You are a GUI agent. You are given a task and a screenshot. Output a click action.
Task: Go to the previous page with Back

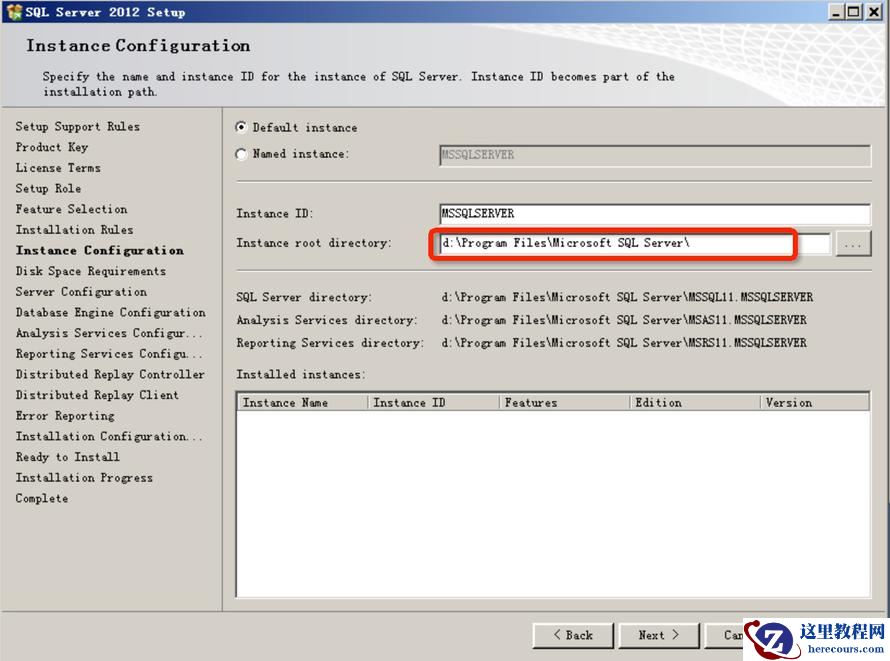573,635
